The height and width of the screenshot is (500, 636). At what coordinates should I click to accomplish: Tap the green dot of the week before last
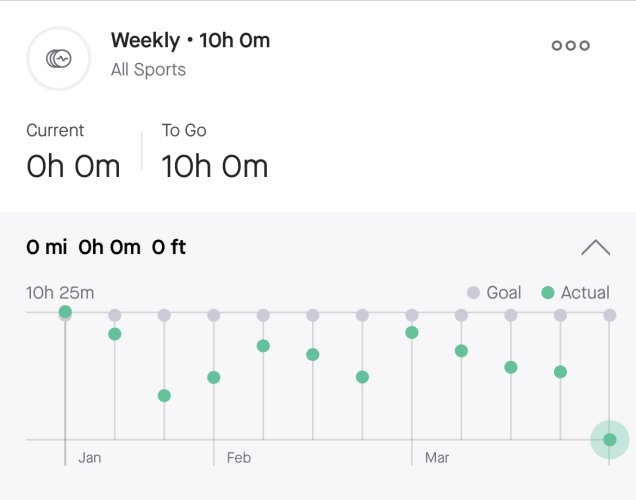(560, 372)
